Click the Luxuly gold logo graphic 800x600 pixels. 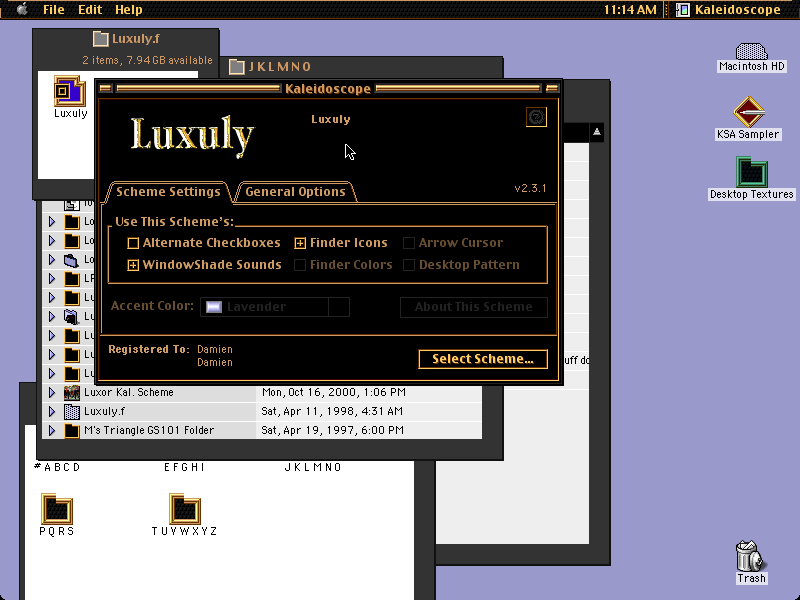pyautogui.click(x=192, y=135)
